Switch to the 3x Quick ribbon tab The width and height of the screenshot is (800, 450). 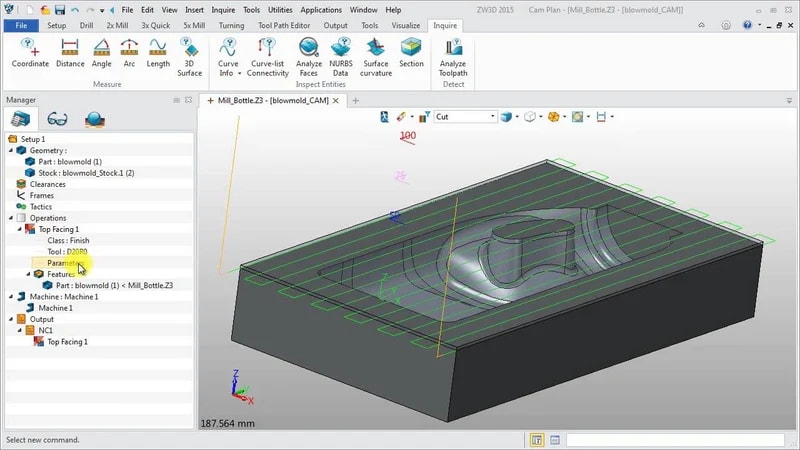tap(156, 25)
